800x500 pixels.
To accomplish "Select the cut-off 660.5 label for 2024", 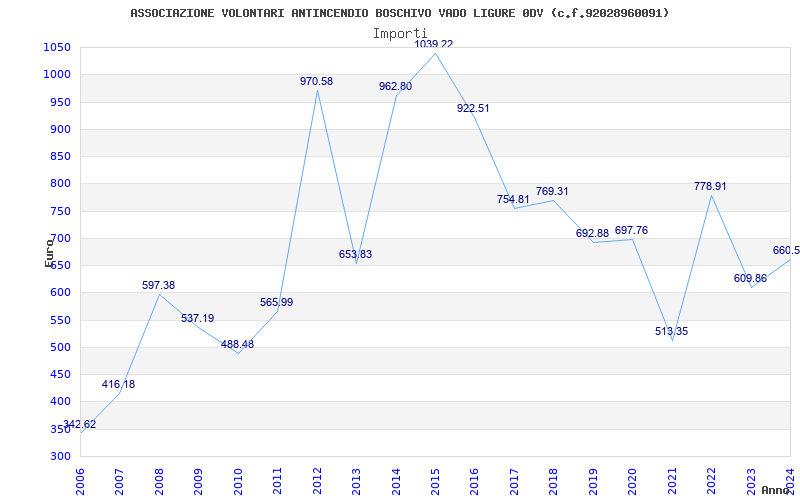I will coord(786,251).
